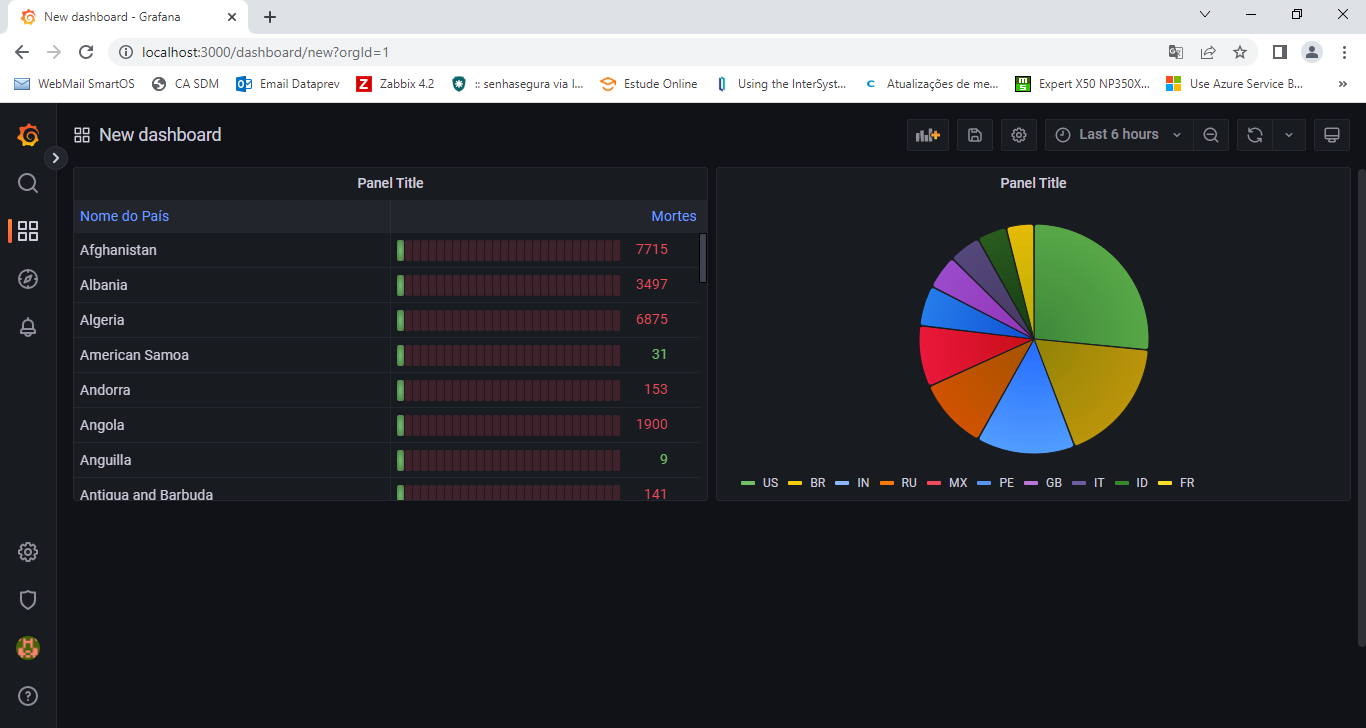Save the dashboard using the disk icon
1366x728 pixels.
[x=975, y=135]
